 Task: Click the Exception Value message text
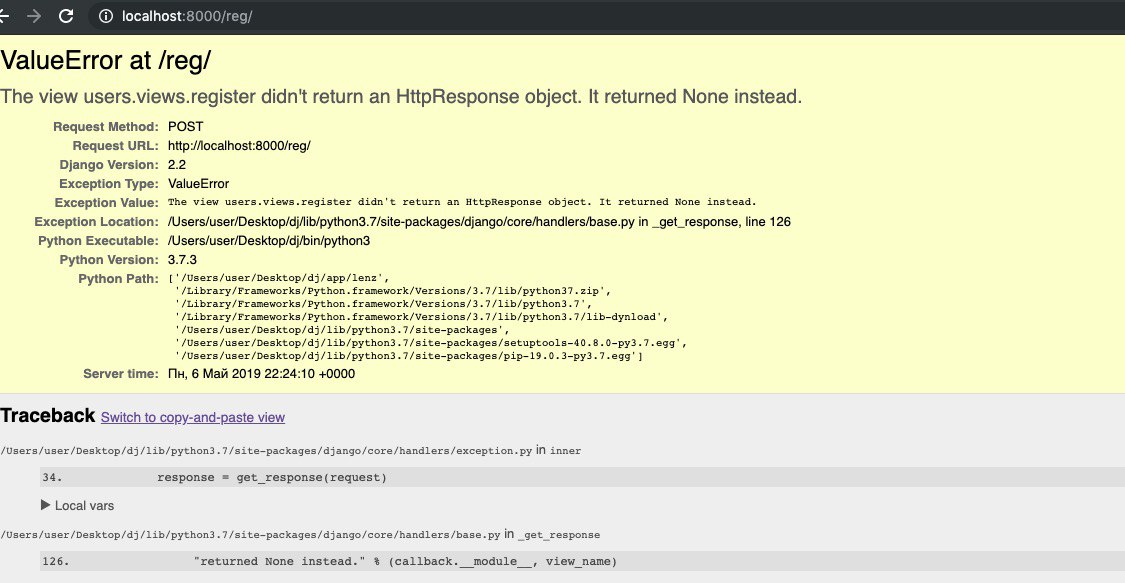click(462, 202)
